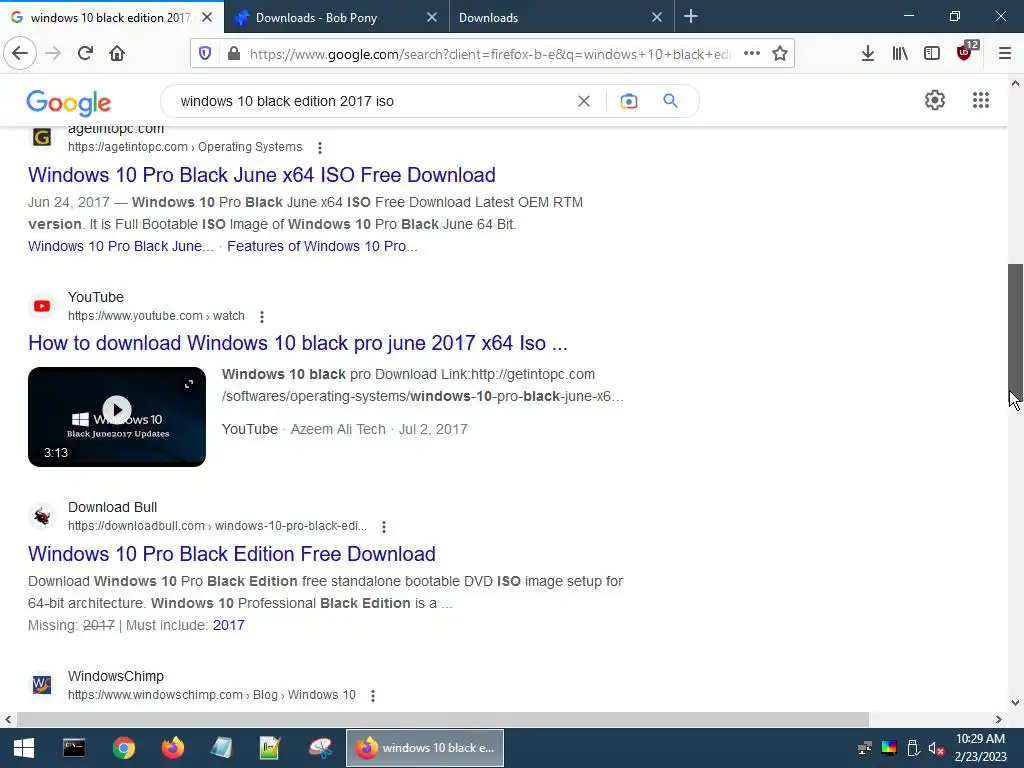Image resolution: width=1024 pixels, height=768 pixels.
Task: Close the Downloads - Bob Pony tab
Action: click(432, 18)
